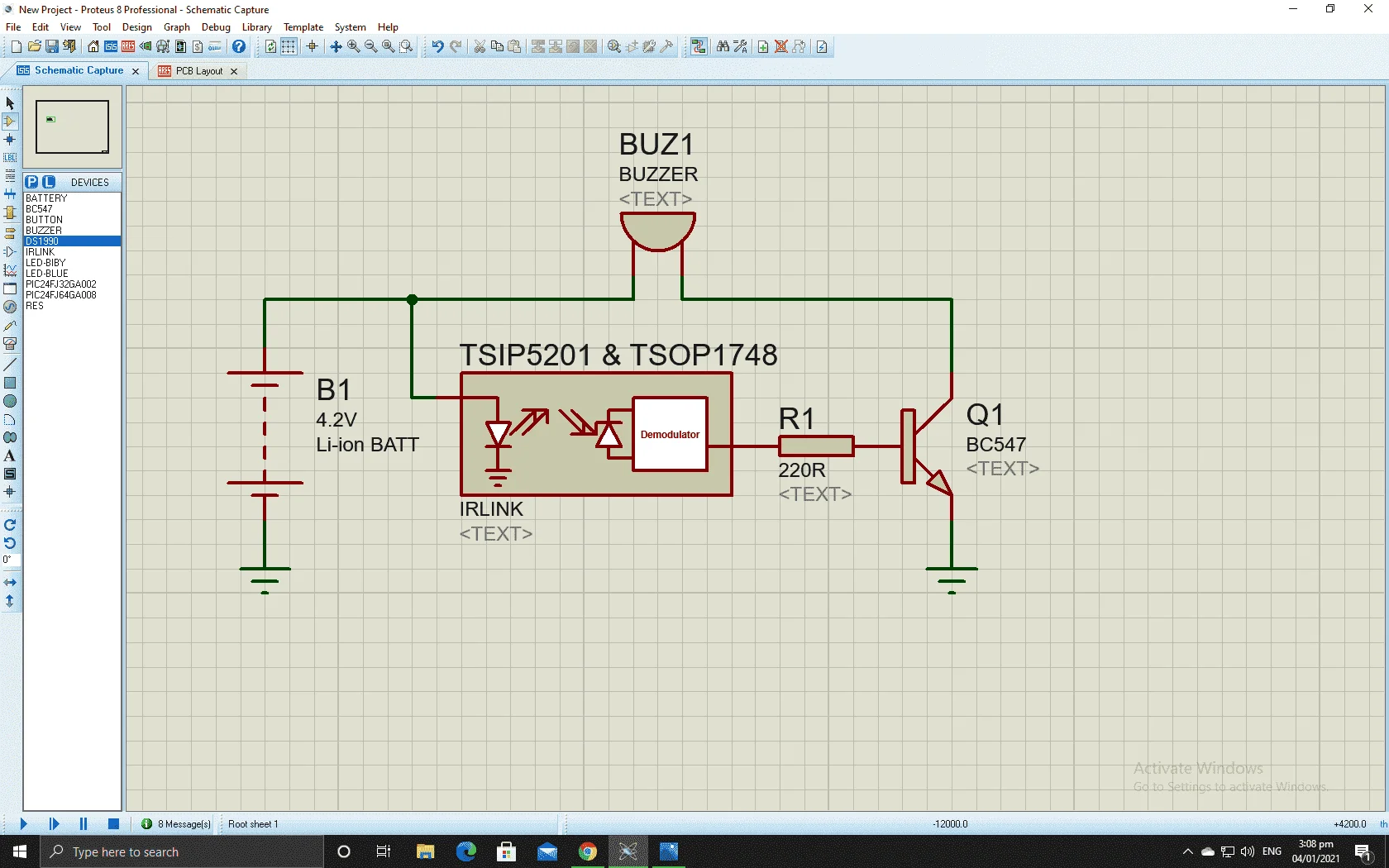Save the project with the floppy disk icon
Screen dimensions: 1389x868
[x=52, y=47]
